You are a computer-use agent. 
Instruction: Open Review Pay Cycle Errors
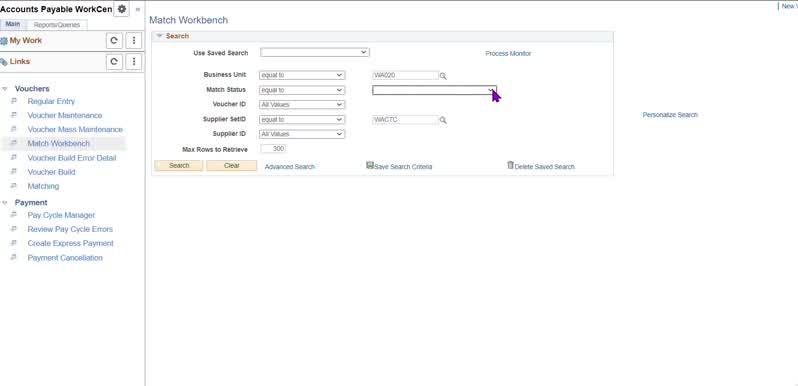pos(70,229)
